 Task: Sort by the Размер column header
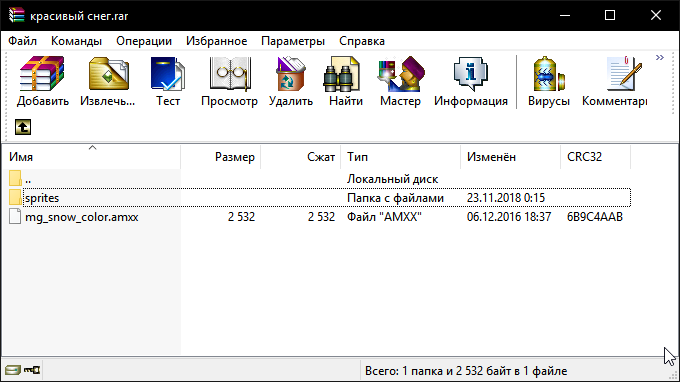pyautogui.click(x=220, y=157)
